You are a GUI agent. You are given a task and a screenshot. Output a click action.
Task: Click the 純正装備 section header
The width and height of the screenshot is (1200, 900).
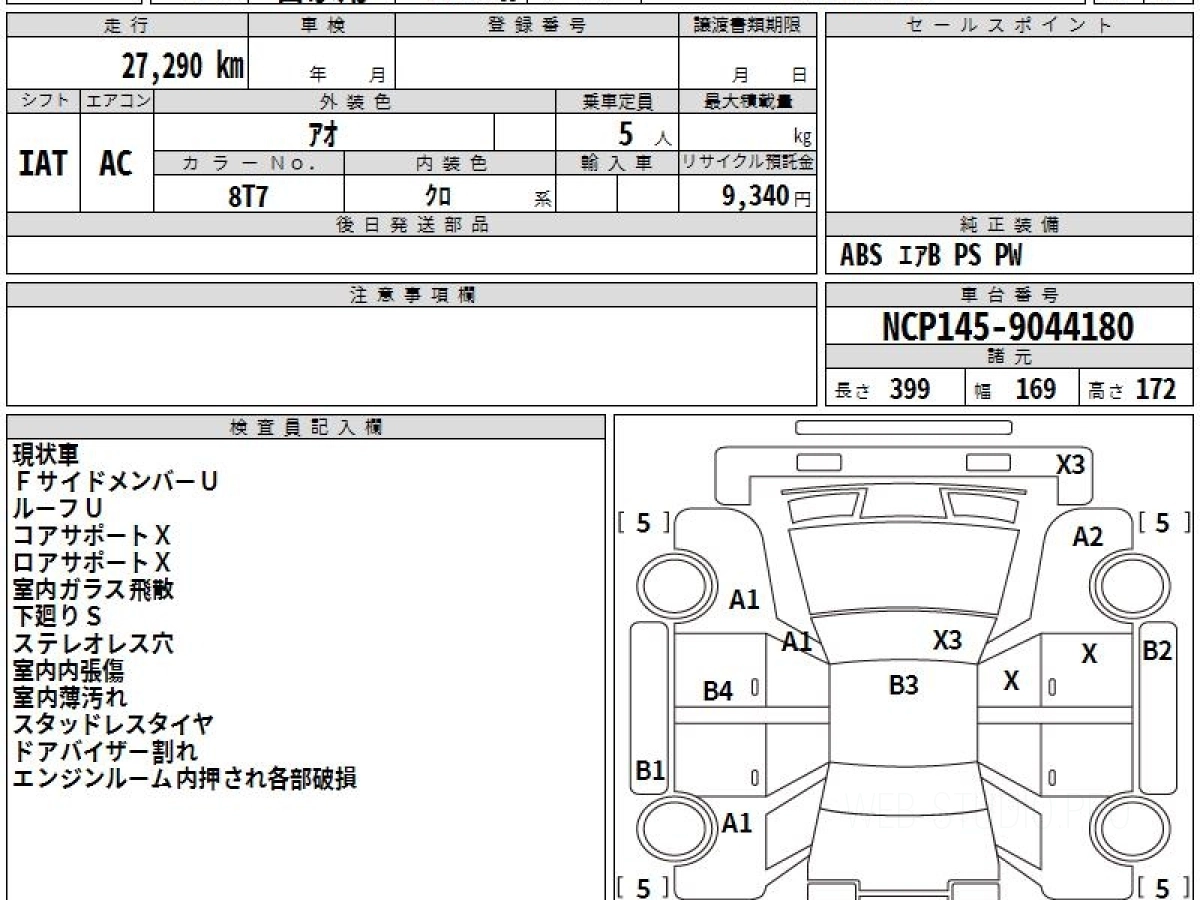1009,225
